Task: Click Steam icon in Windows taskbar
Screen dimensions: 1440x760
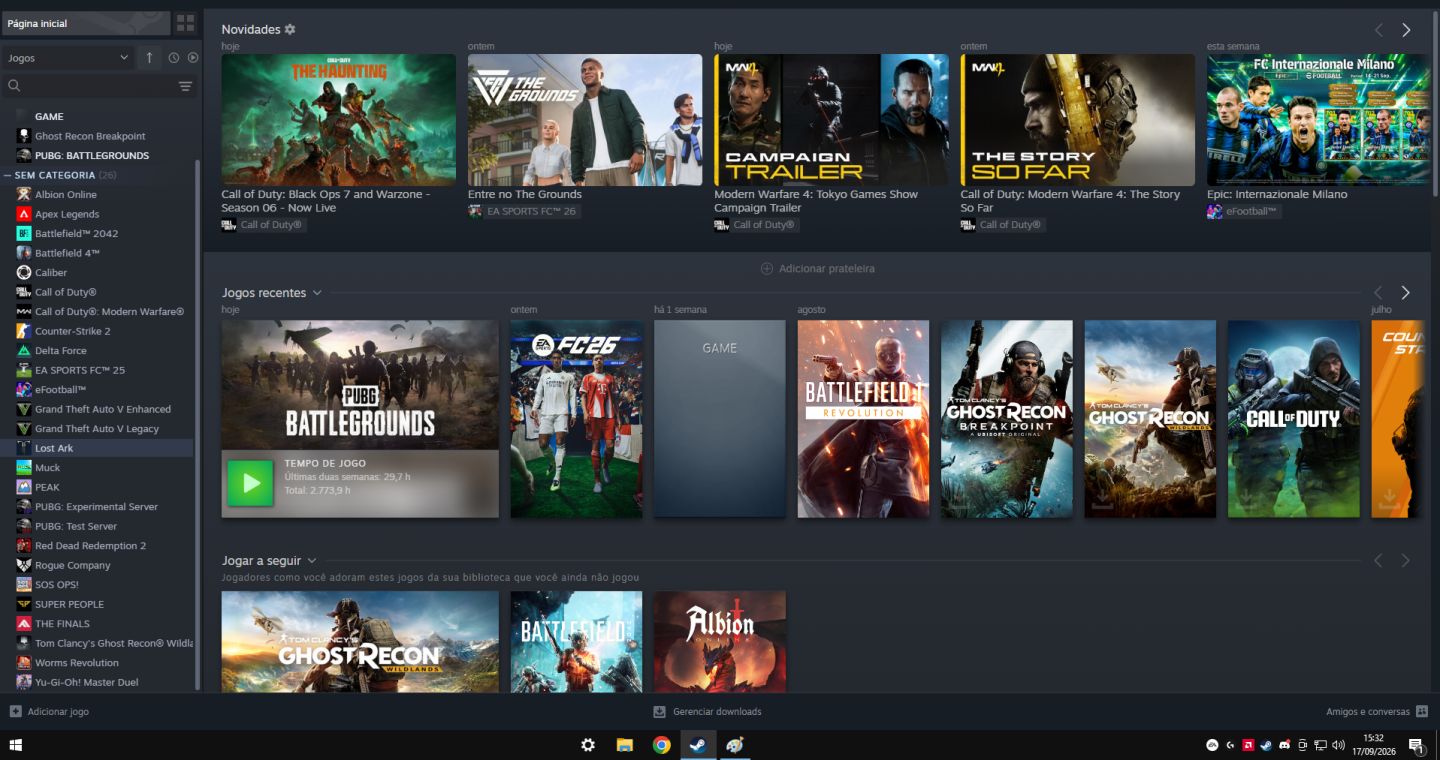Action: tap(698, 745)
